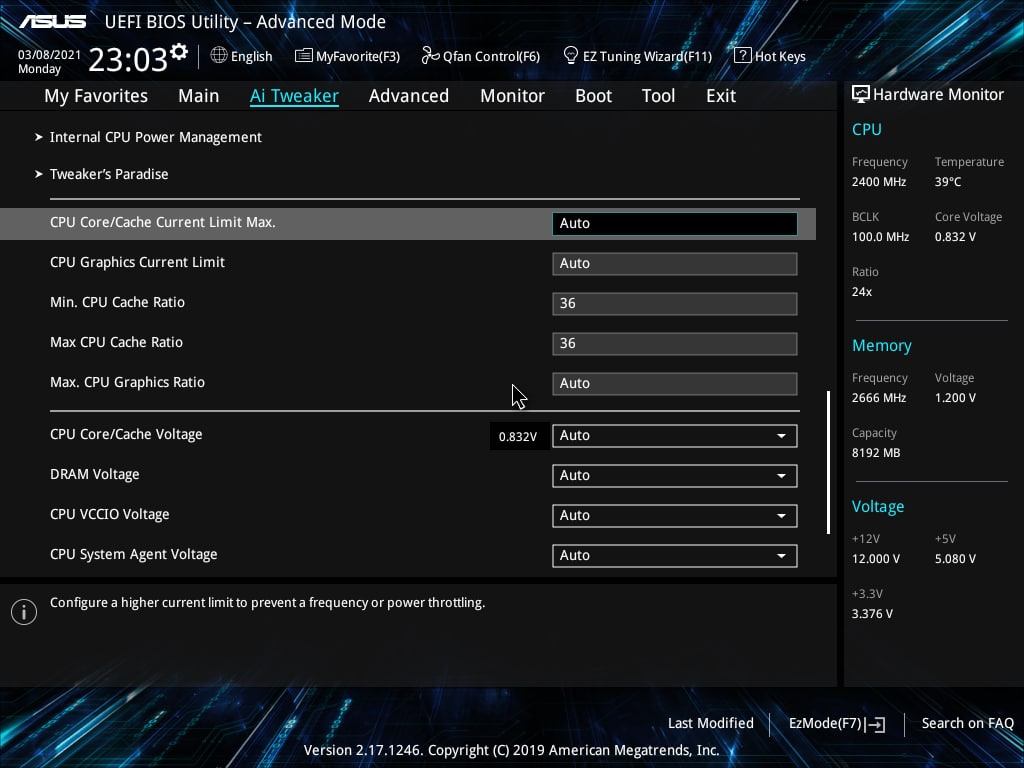Viewport: 1024px width, 768px height.
Task: Click Max CPU Cache Ratio value field
Action: click(675, 344)
